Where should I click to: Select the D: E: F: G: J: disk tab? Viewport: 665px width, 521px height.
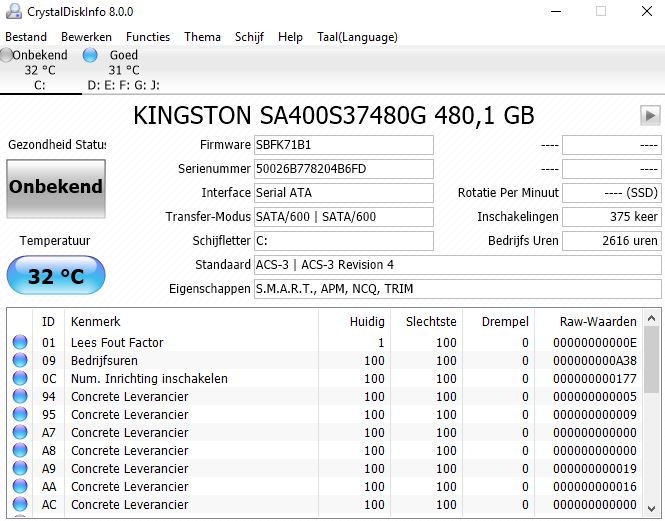[x=123, y=85]
